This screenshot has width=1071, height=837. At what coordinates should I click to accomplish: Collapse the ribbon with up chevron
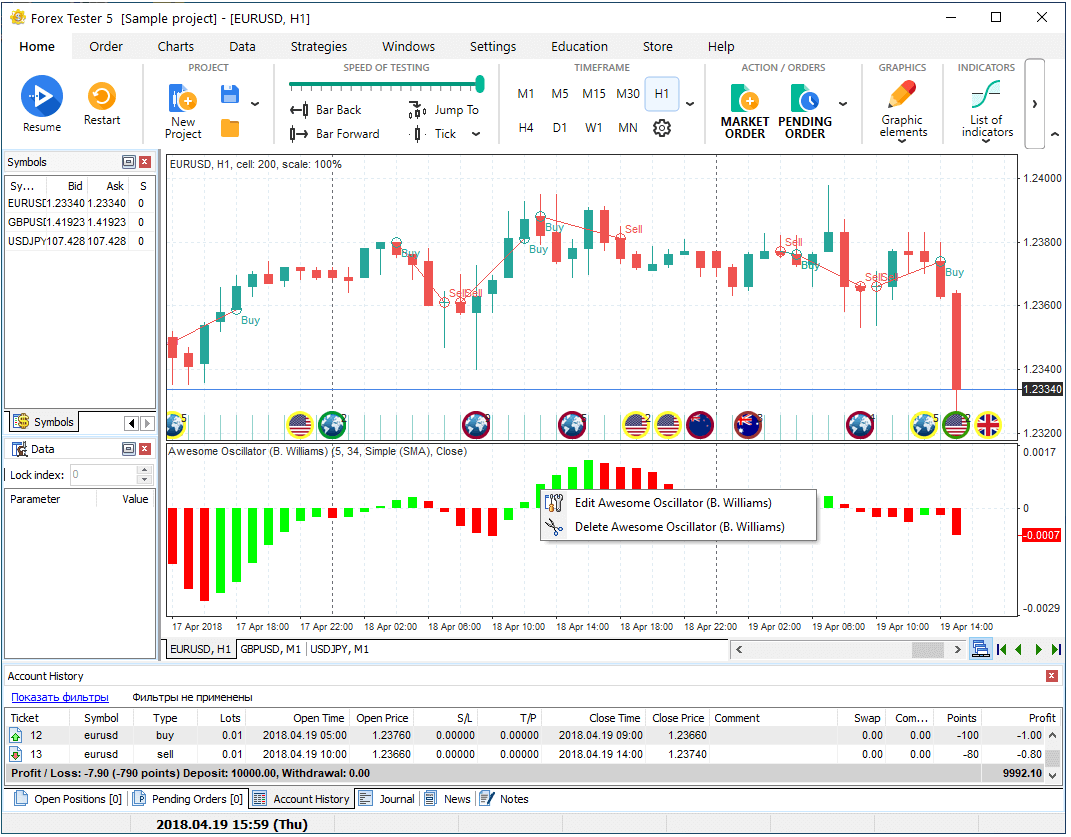click(1055, 135)
